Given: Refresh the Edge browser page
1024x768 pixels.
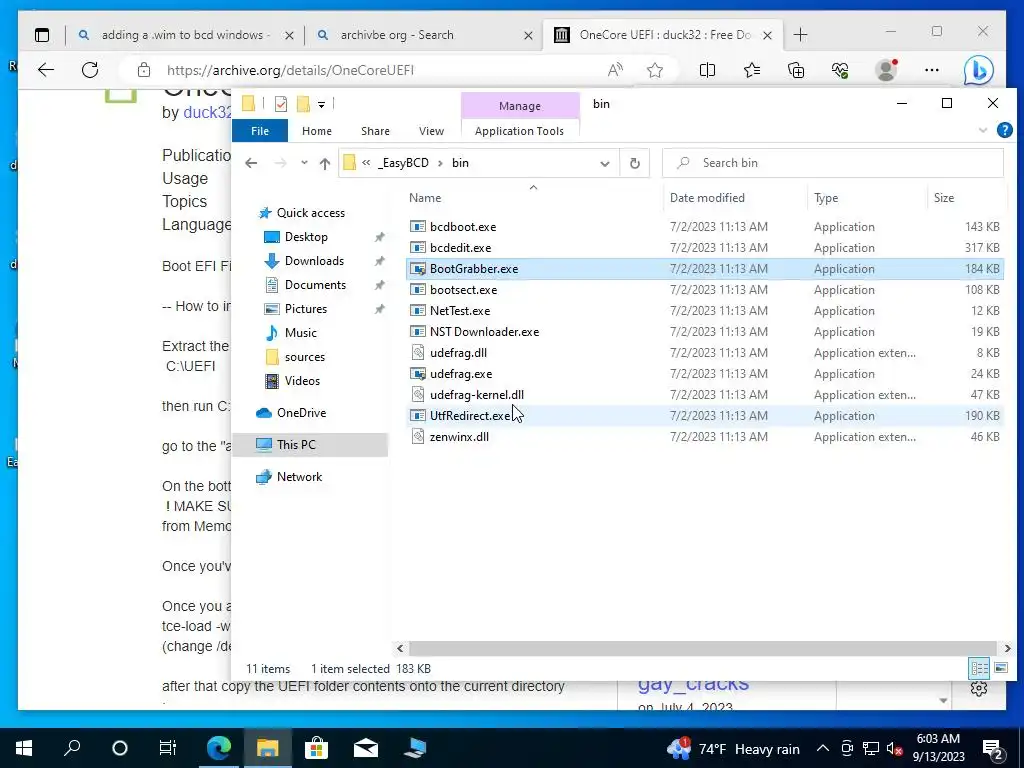Looking at the screenshot, I should pyautogui.click(x=90, y=70).
